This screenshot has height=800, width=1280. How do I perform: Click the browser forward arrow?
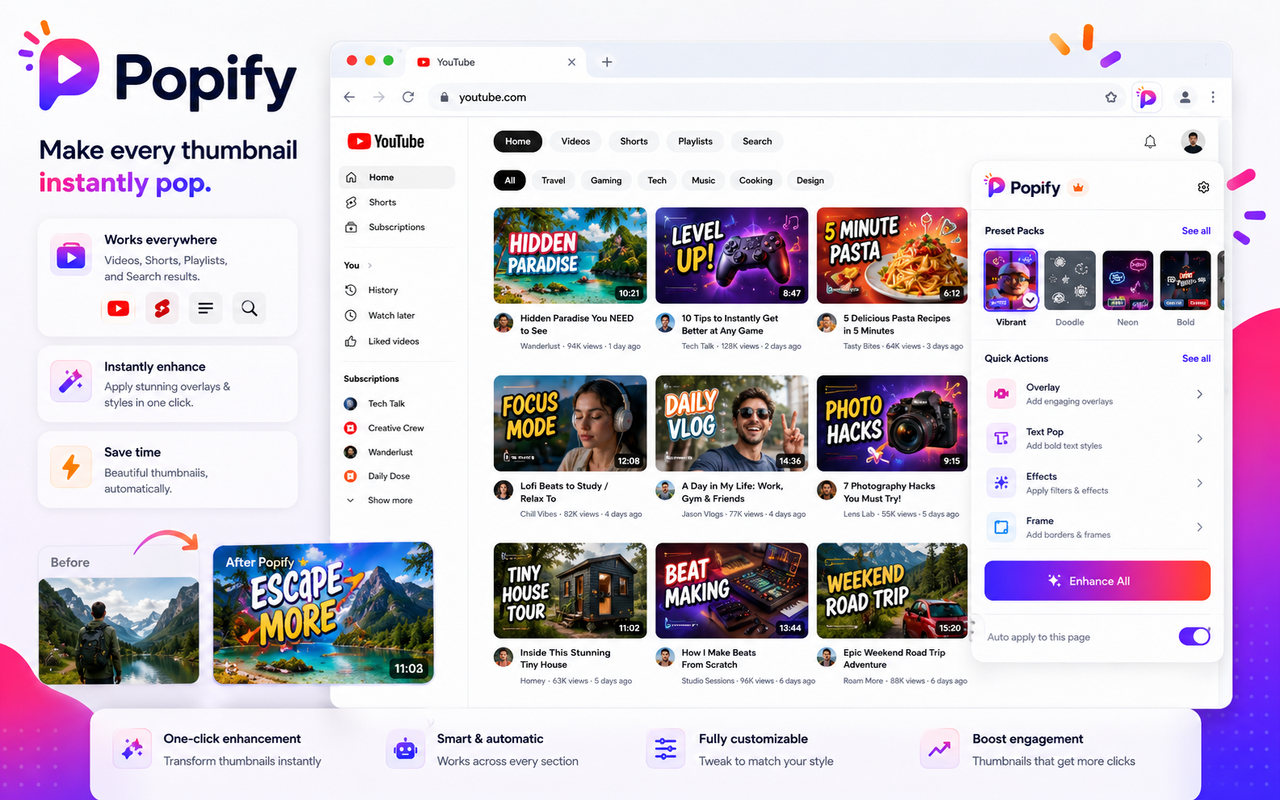379,97
